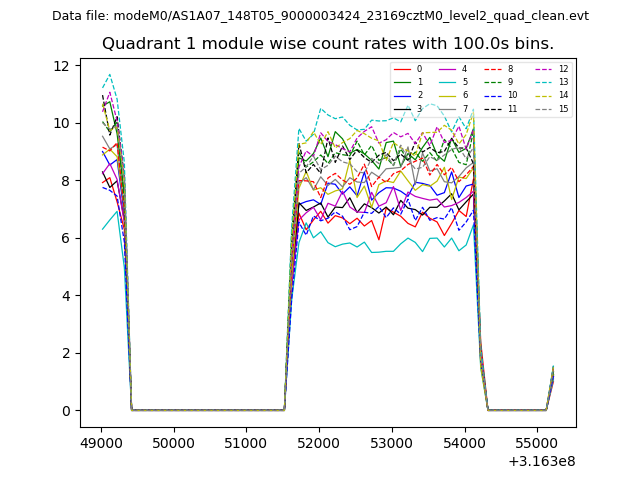Viewport: 640px width, 480px height.
Task: Select the blue dashed legend line for module 10
Action: click(x=494, y=95)
